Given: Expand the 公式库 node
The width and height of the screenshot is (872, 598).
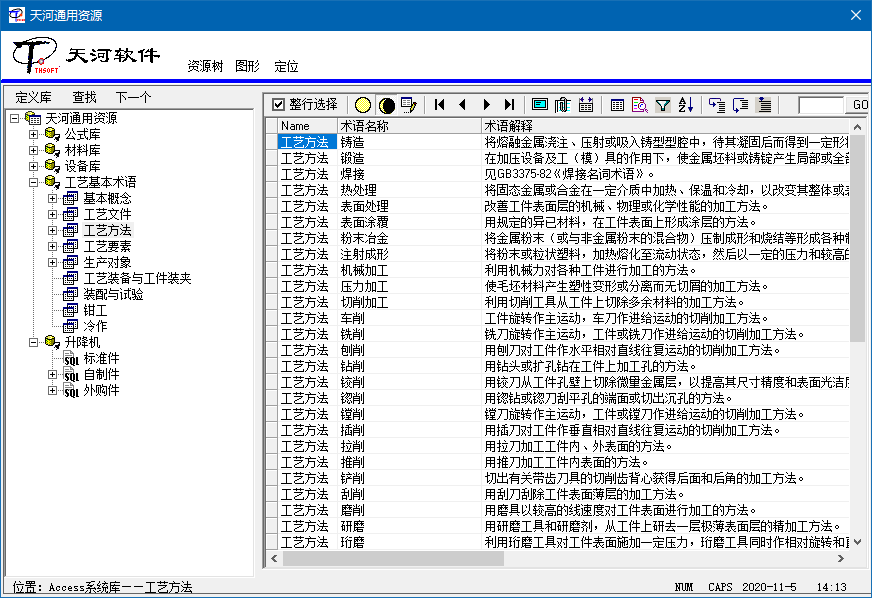Looking at the screenshot, I should tap(33, 134).
